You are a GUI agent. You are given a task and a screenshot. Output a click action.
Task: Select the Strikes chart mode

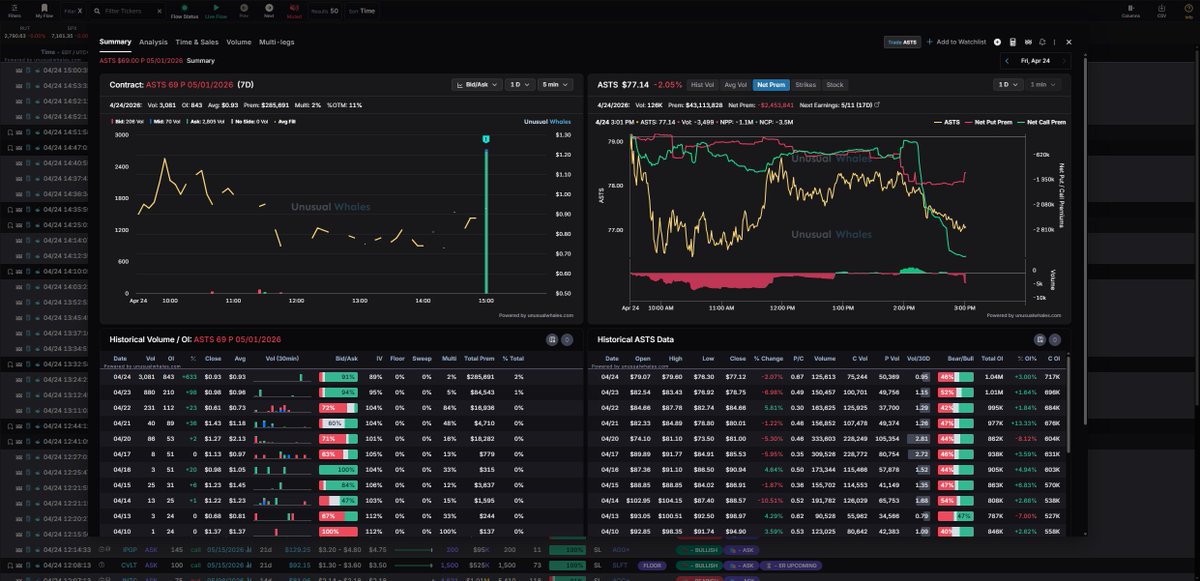(805, 85)
